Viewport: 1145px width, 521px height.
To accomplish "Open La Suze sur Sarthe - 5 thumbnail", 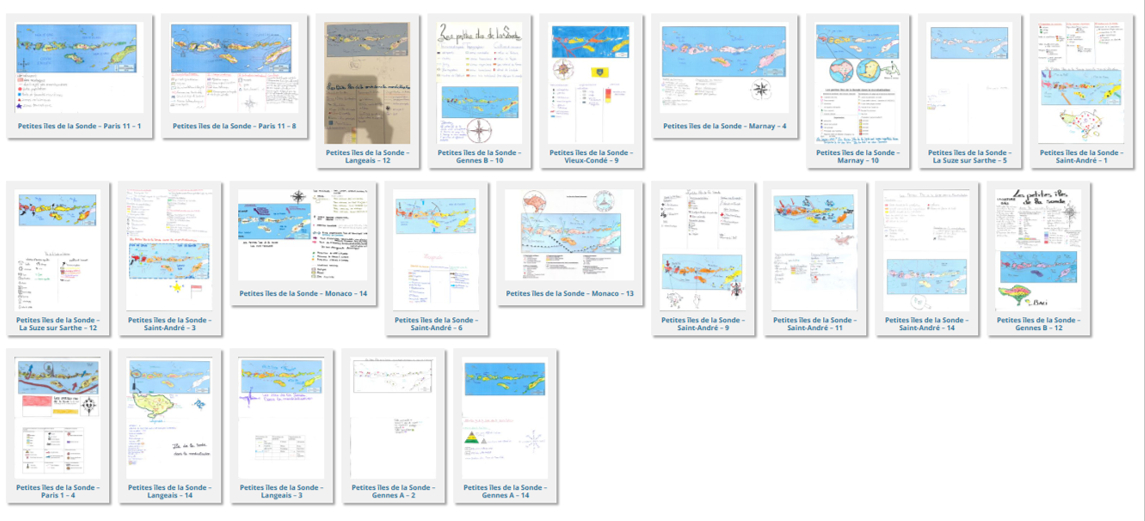I will coord(970,83).
